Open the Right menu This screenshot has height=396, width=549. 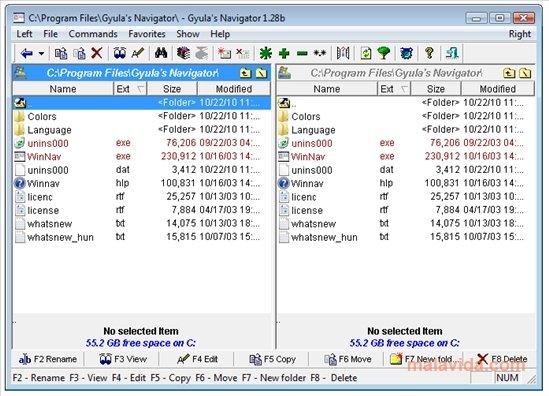point(520,34)
